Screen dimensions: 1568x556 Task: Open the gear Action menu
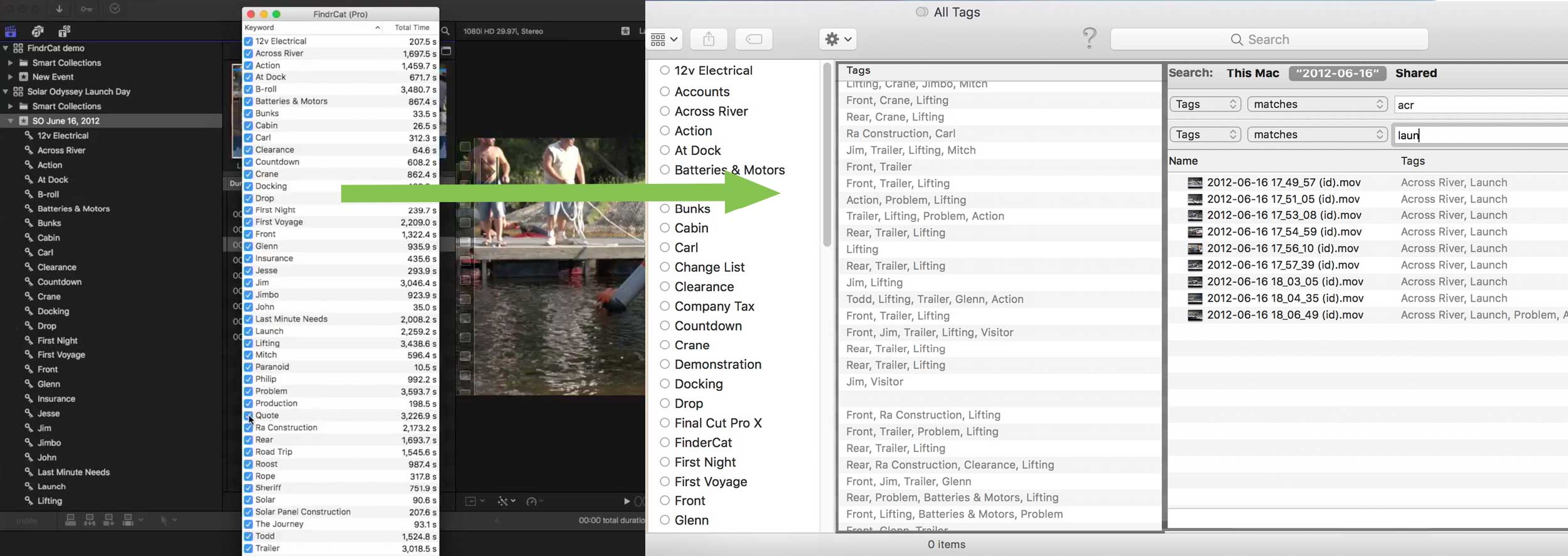(837, 39)
